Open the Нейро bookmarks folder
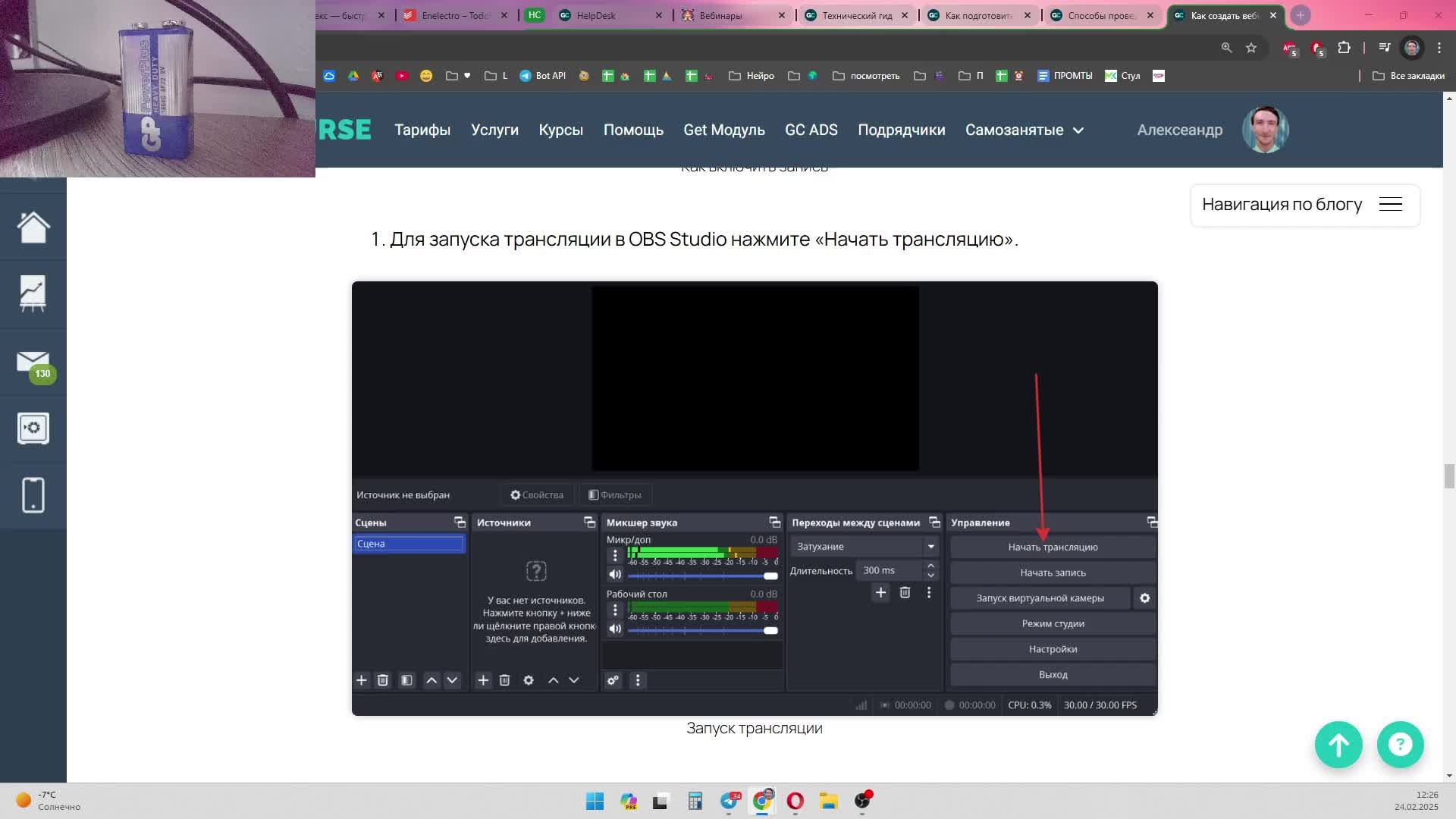 click(x=752, y=76)
